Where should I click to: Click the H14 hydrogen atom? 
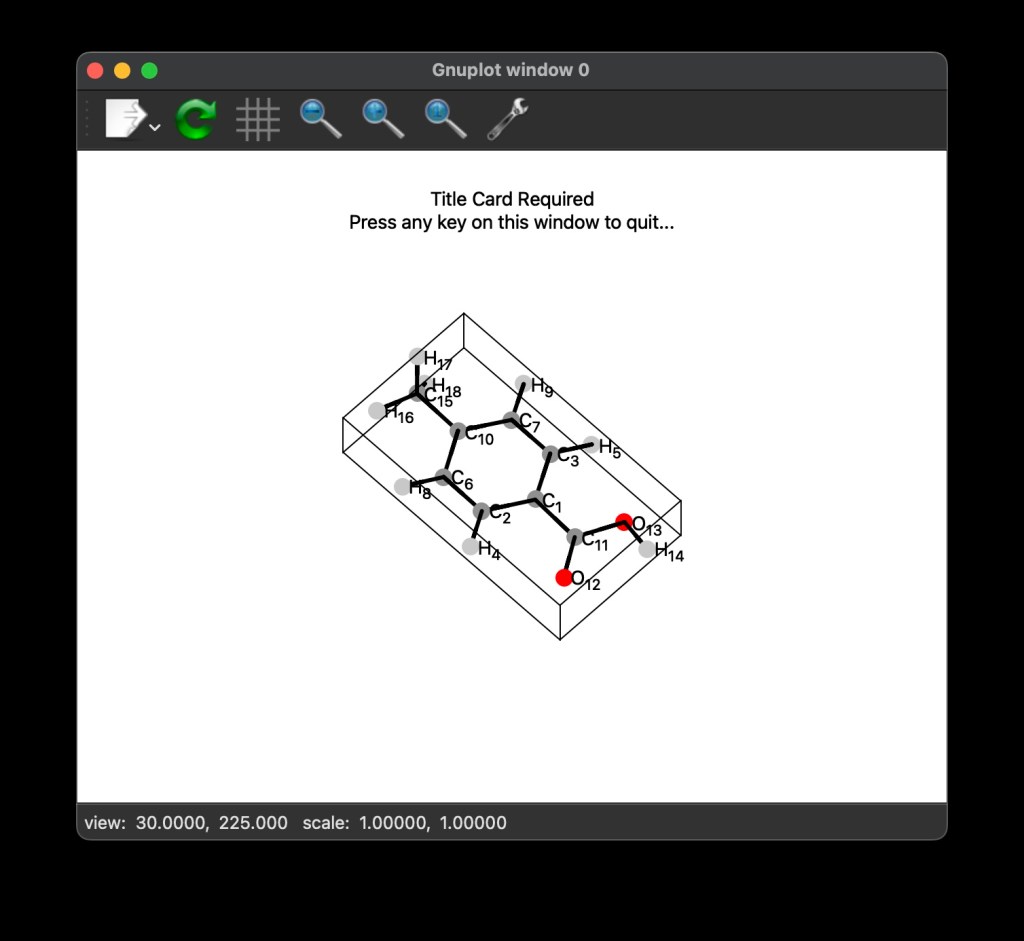(x=647, y=548)
